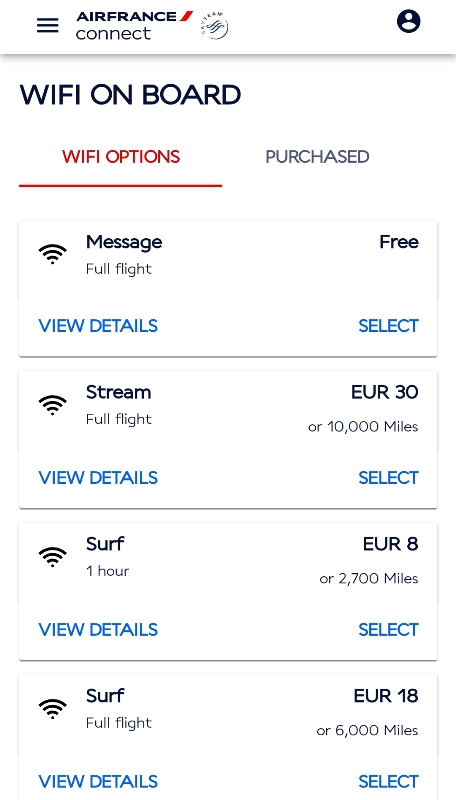Image resolution: width=456 pixels, height=800 pixels.
Task: Select the free Message pass
Action: 388,326
